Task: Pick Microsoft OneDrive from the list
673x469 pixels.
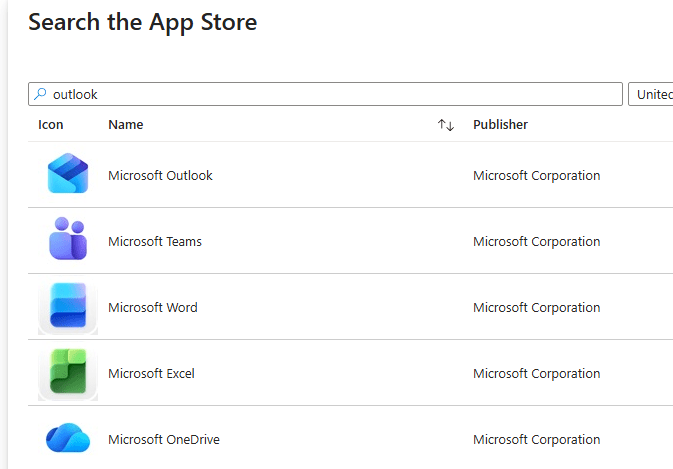Action: tap(164, 440)
